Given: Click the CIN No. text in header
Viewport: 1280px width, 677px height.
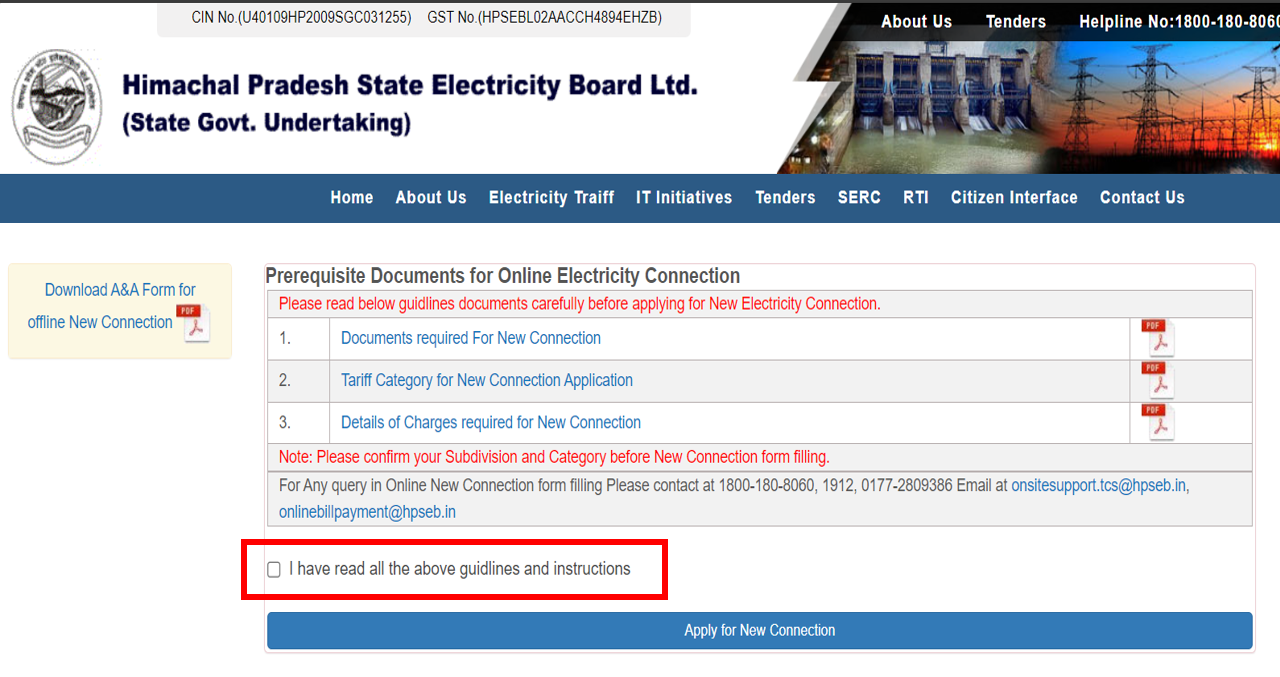Looking at the screenshot, I should point(301,18).
